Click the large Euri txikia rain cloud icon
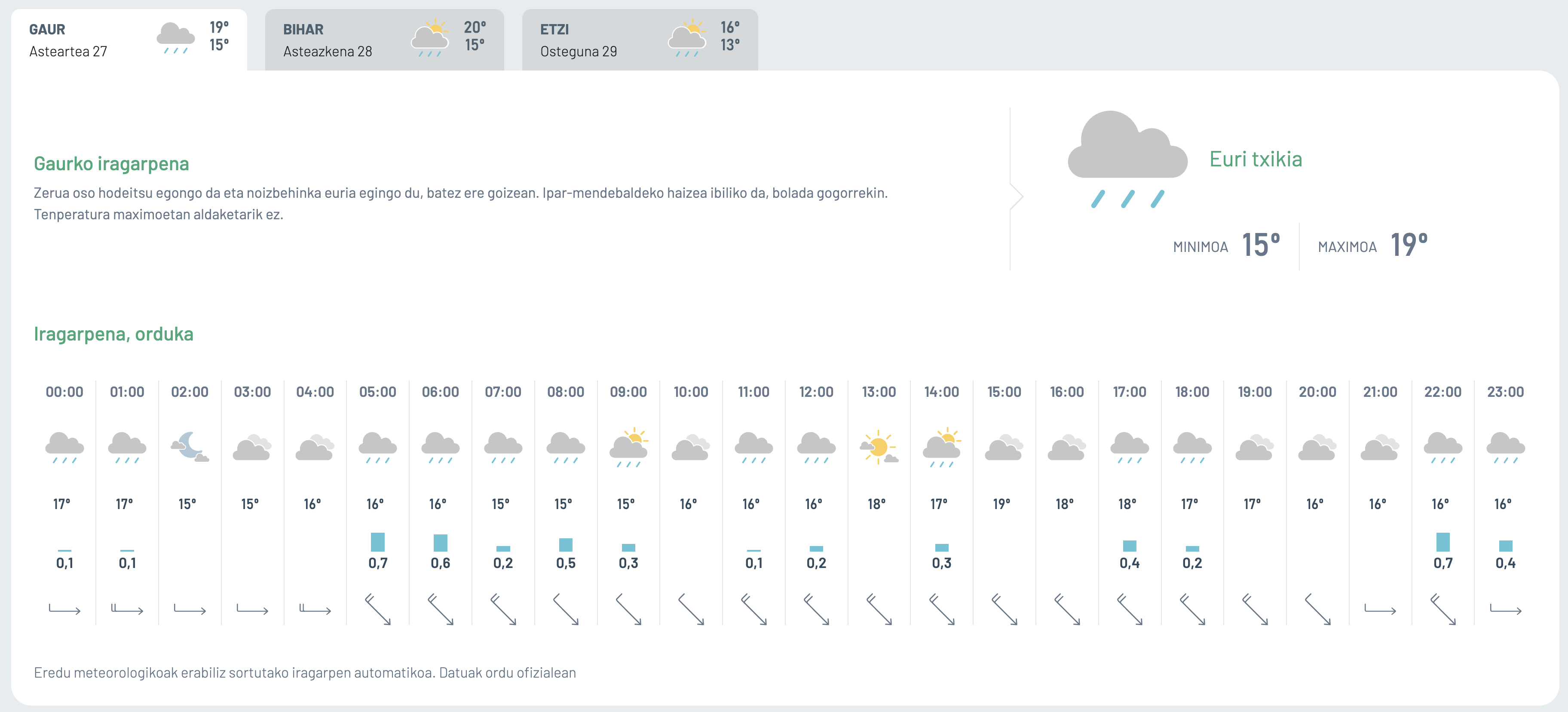 click(1127, 159)
